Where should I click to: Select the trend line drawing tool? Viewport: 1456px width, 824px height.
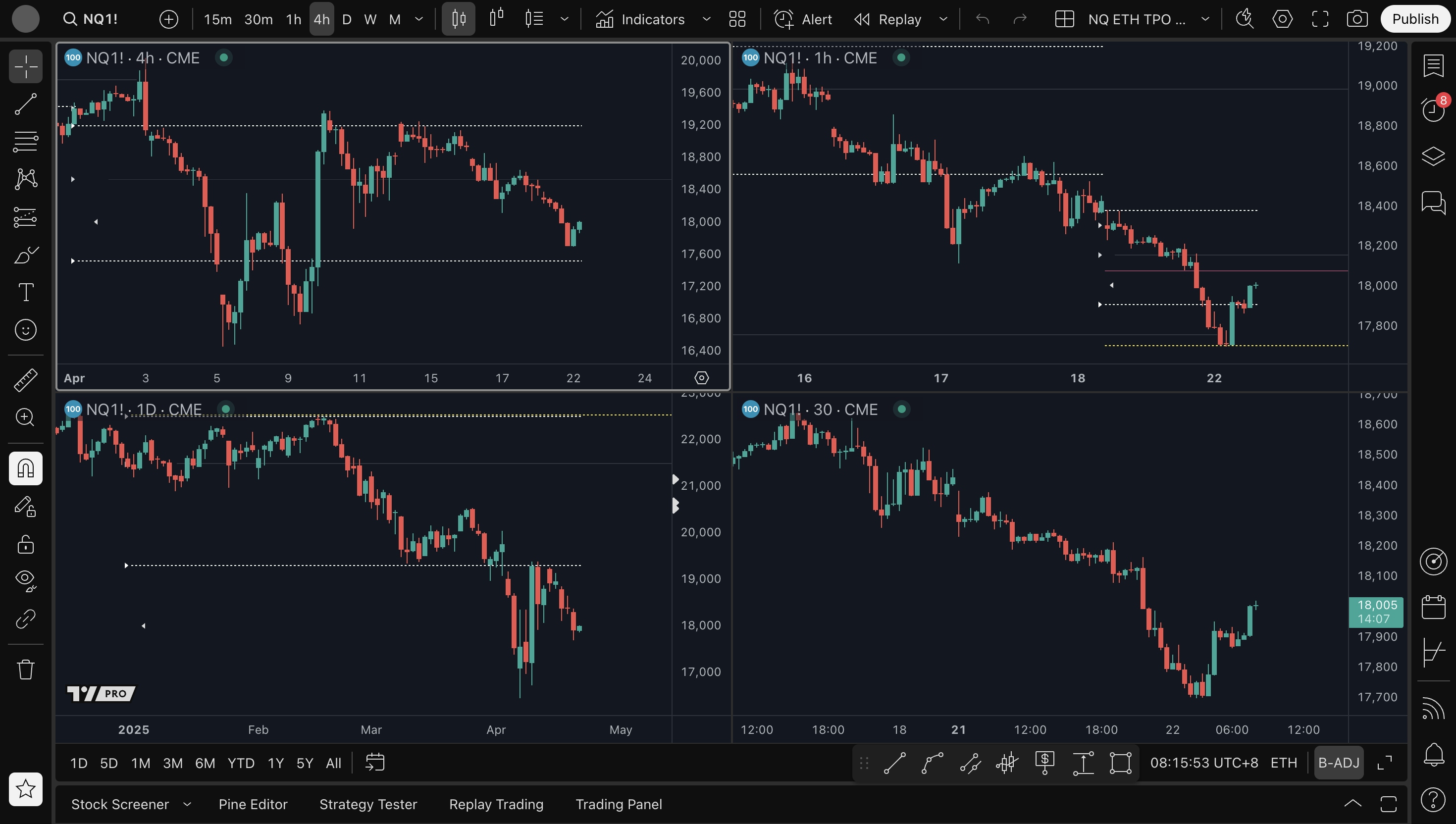tap(25, 104)
